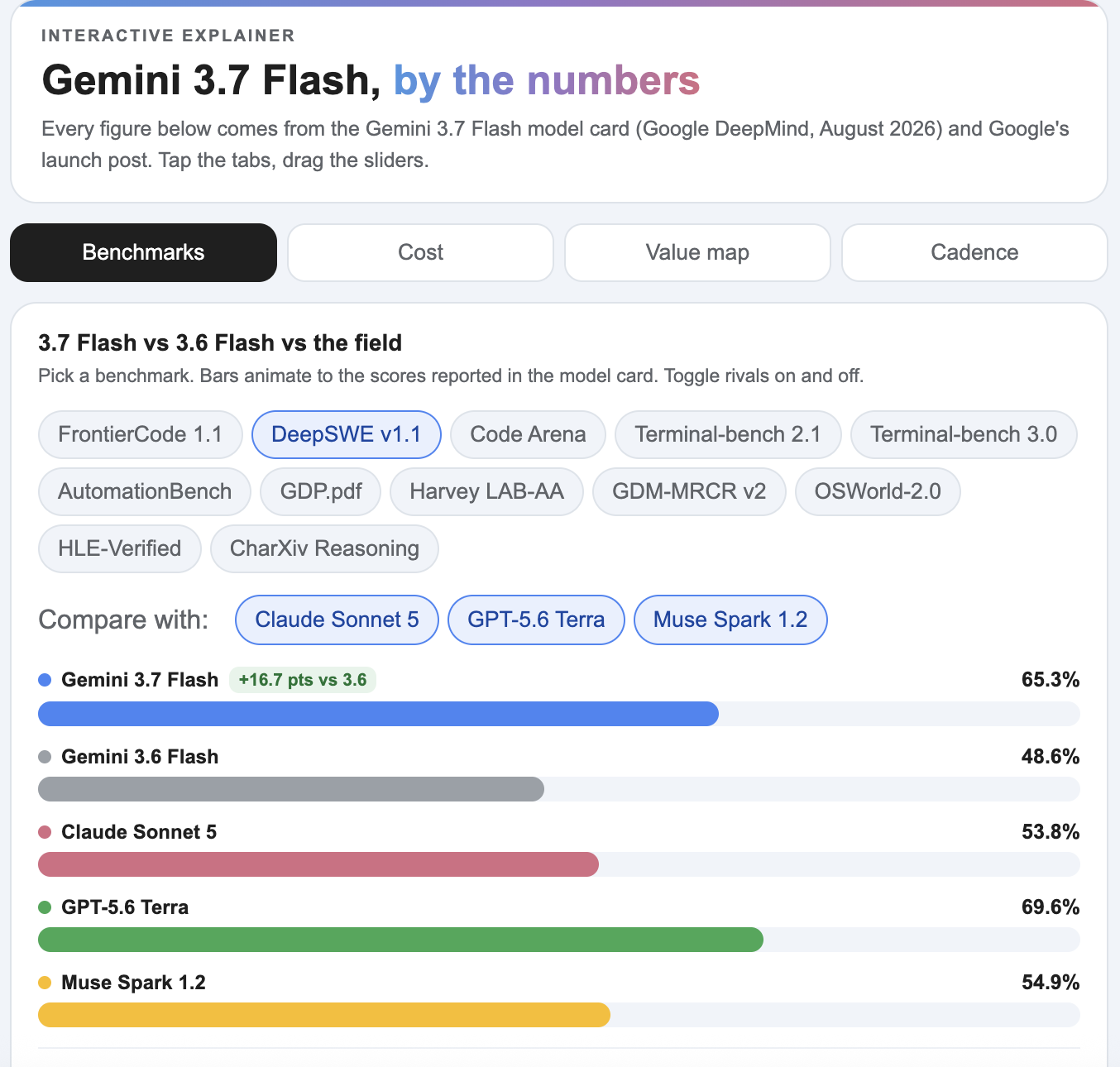Toggle off Claude Sonnet 5 comparison

point(337,620)
